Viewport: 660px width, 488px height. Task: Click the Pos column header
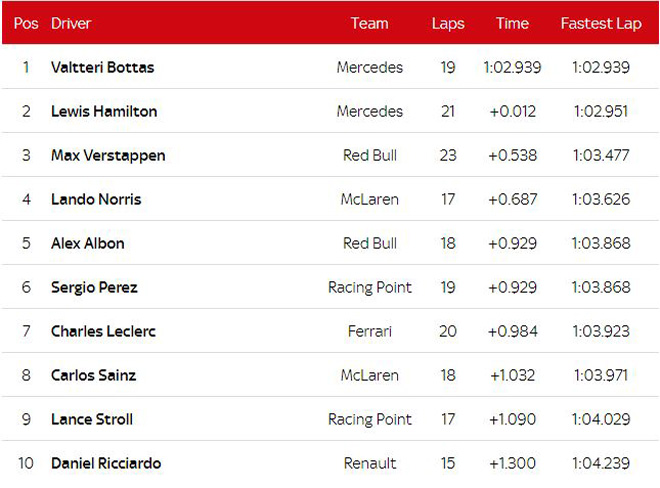tap(25, 23)
